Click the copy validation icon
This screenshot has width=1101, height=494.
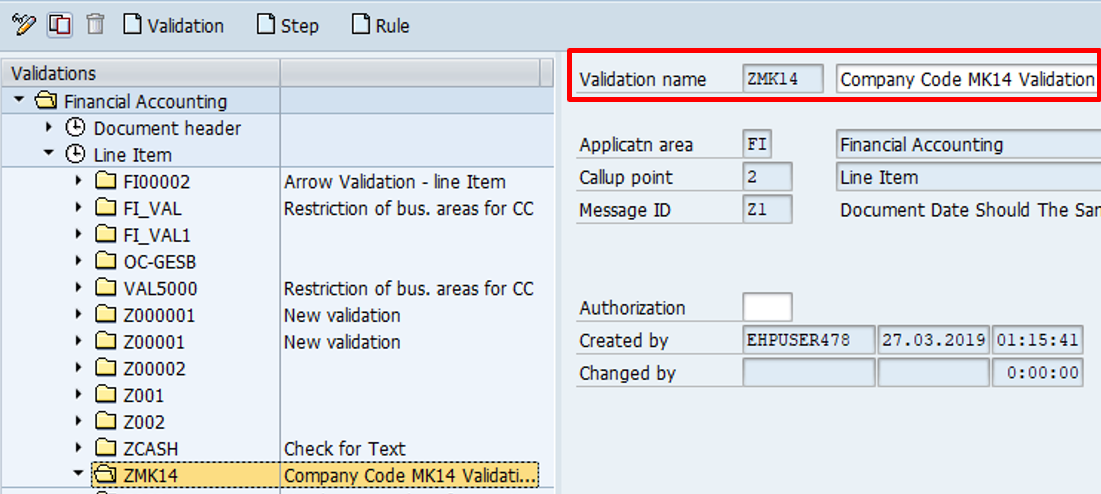click(x=59, y=24)
